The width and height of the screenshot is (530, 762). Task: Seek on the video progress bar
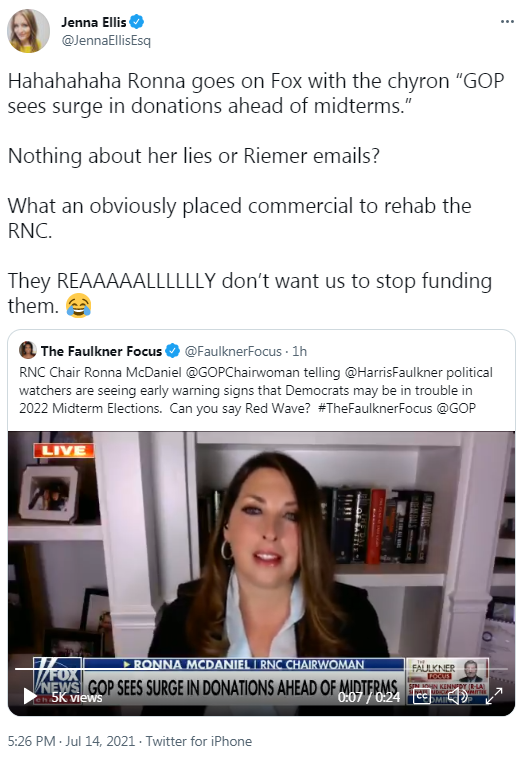coord(261,669)
